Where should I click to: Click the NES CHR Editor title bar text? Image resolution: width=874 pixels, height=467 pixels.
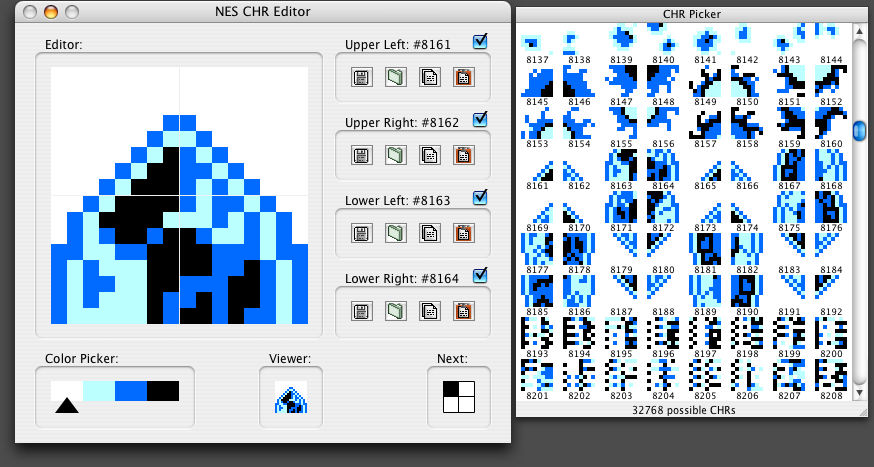click(263, 11)
